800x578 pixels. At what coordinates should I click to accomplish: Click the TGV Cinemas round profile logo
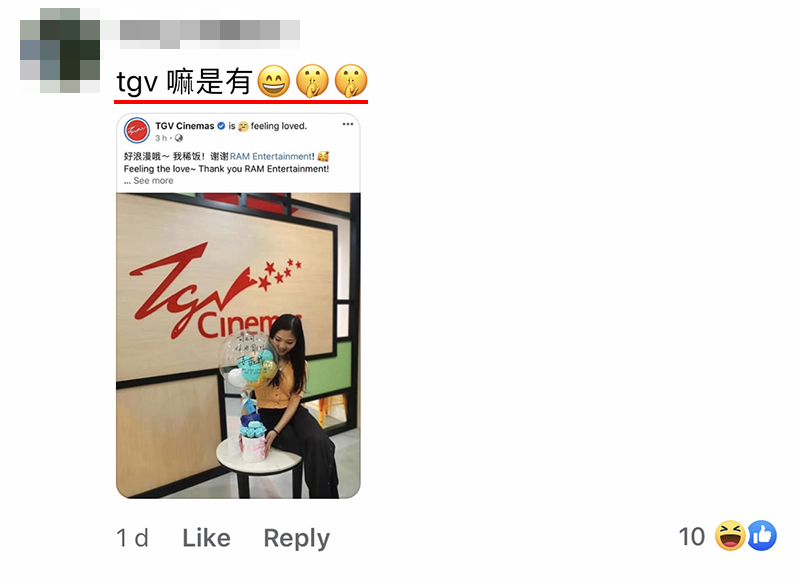tap(137, 130)
